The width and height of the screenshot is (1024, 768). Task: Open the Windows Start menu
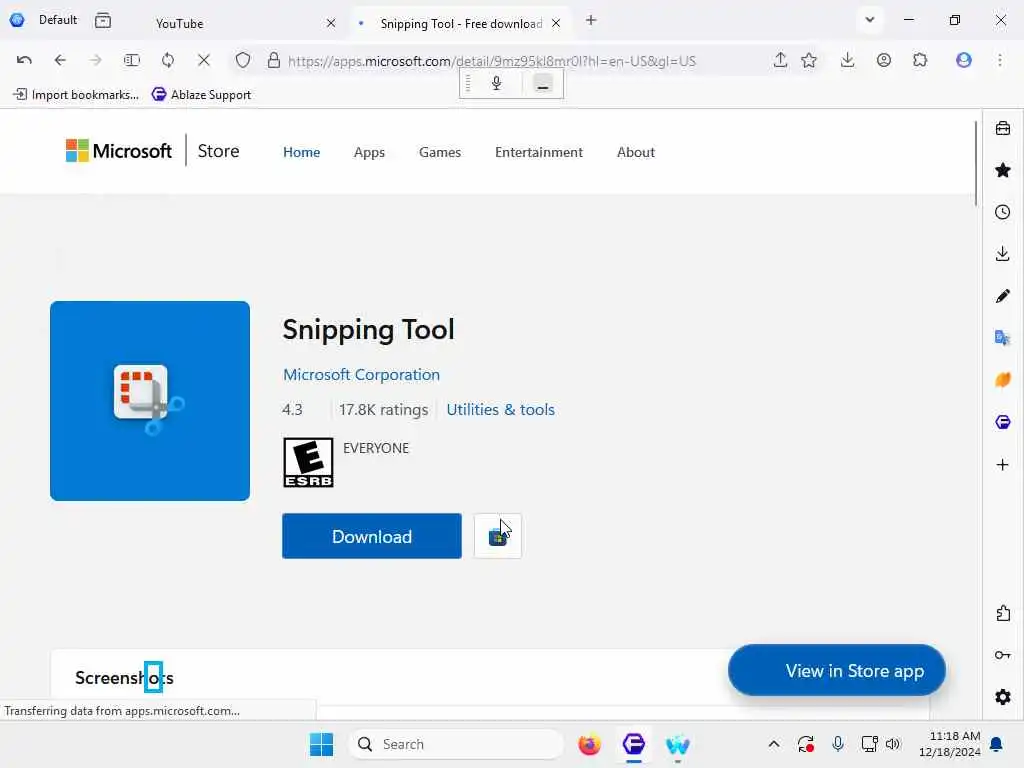321,744
